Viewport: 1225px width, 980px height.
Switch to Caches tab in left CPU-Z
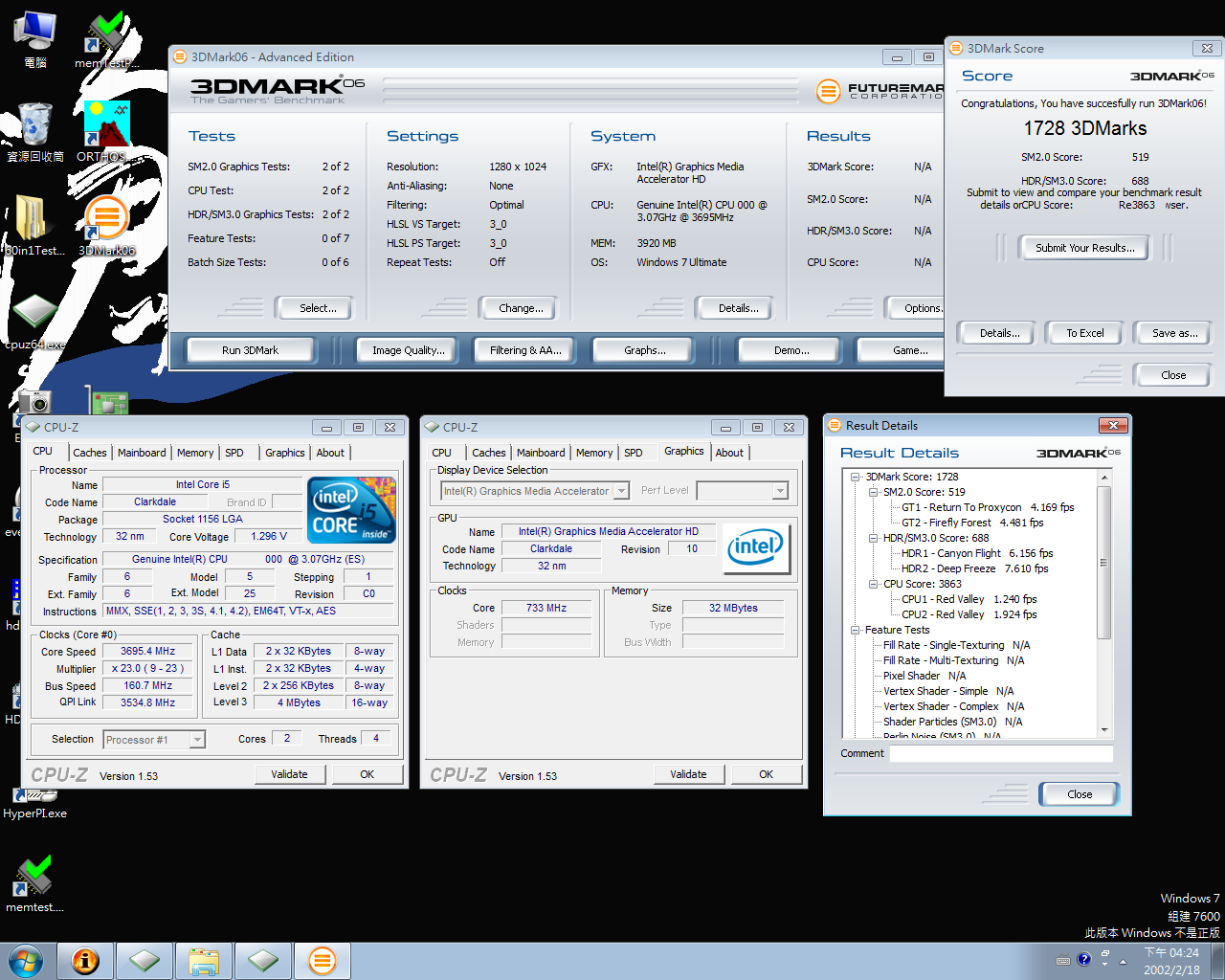(x=90, y=453)
